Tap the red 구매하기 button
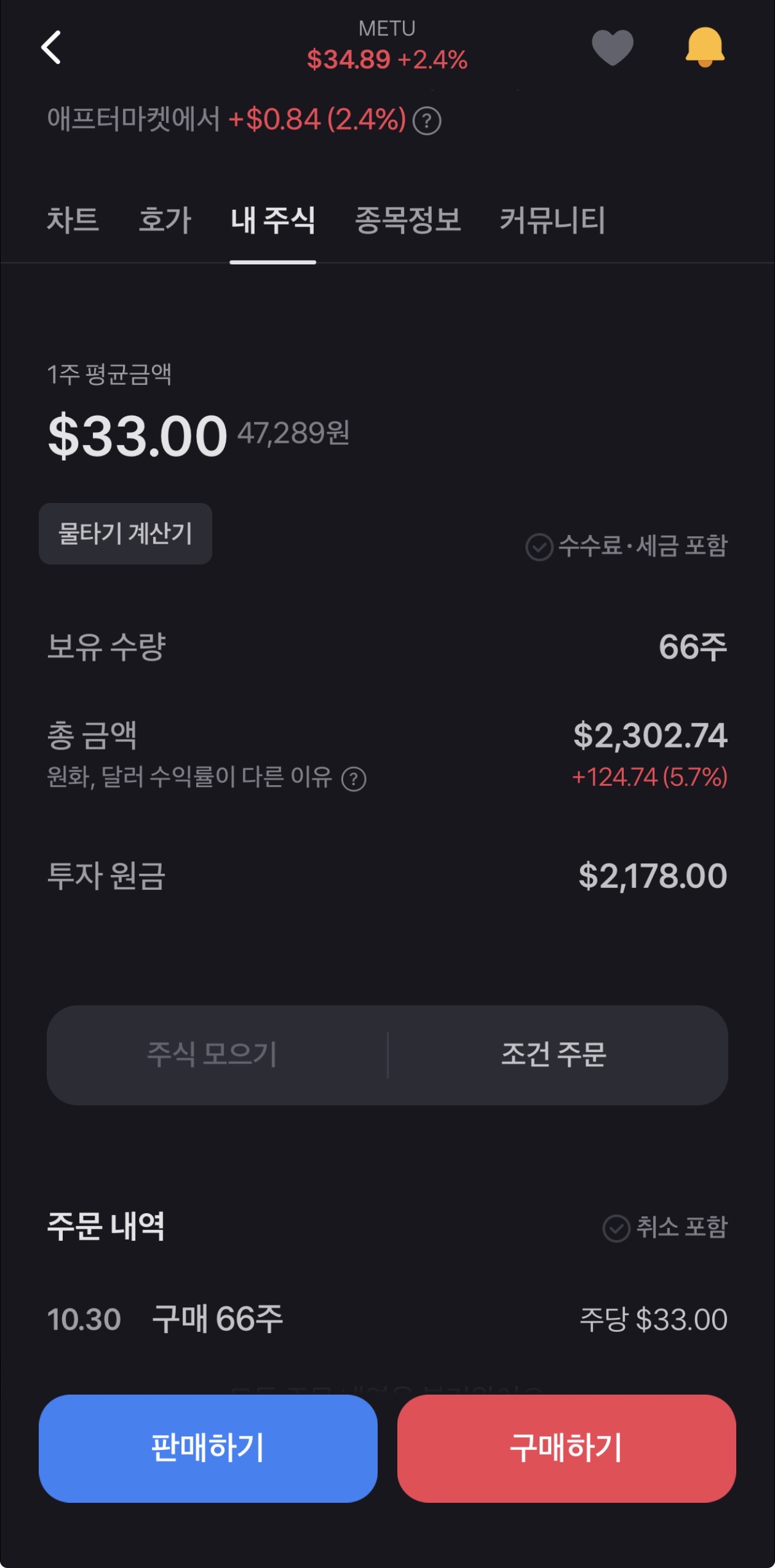This screenshot has width=775, height=1568. point(566,1448)
